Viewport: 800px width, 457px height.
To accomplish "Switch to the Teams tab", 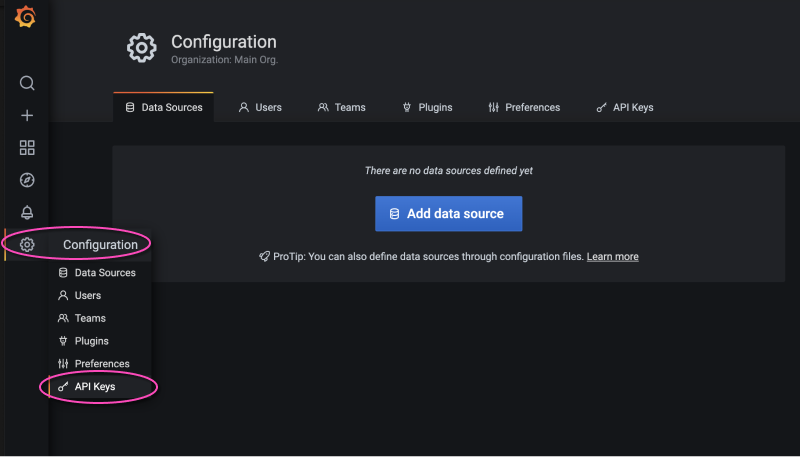I will [x=341, y=107].
